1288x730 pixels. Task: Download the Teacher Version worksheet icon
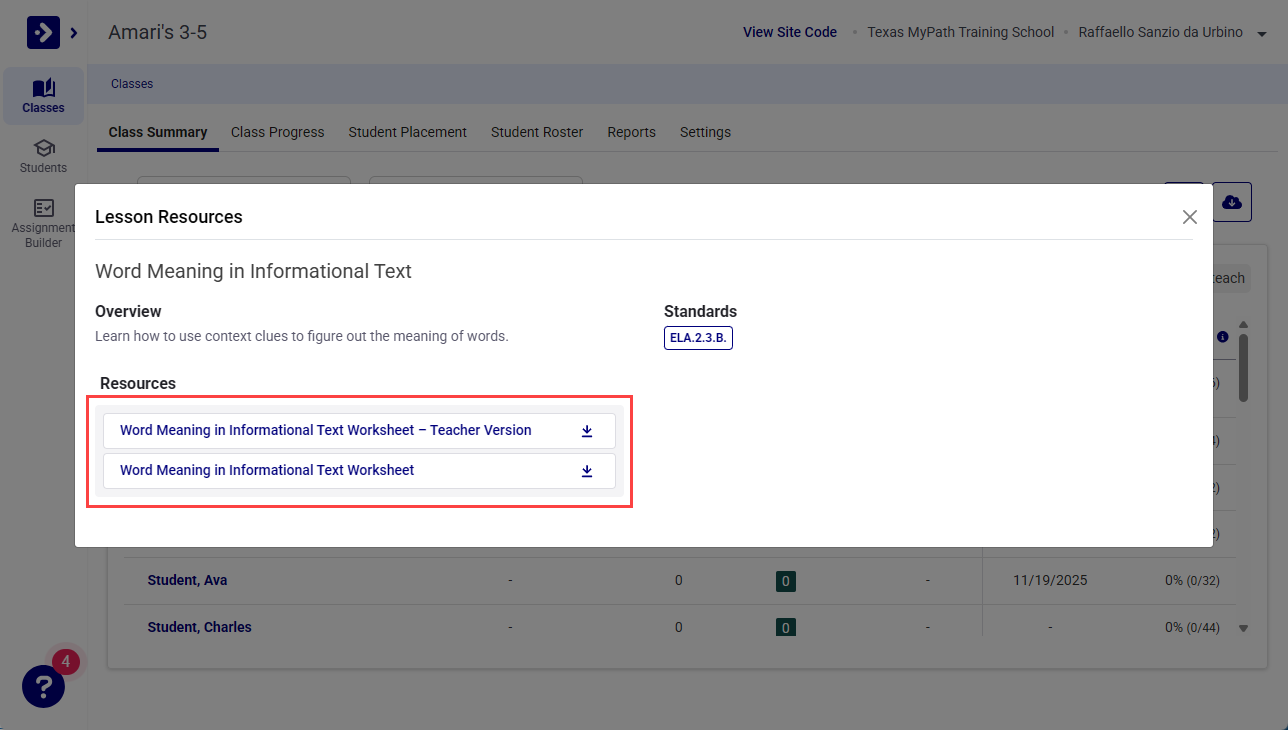587,431
